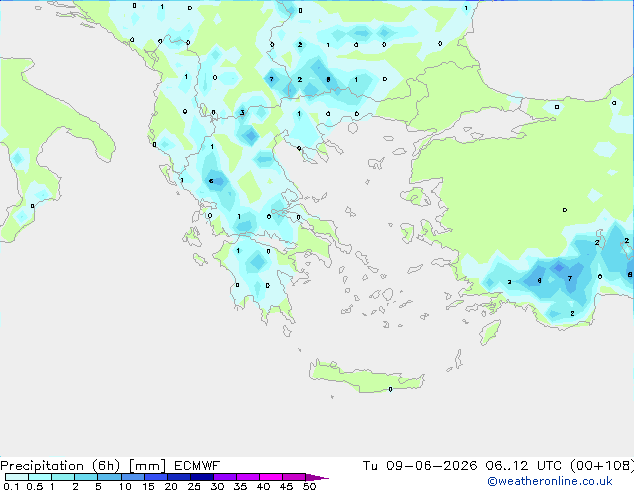Click the legend label "35"
Screen dimensions: 634x490
pyautogui.click(x=240, y=486)
